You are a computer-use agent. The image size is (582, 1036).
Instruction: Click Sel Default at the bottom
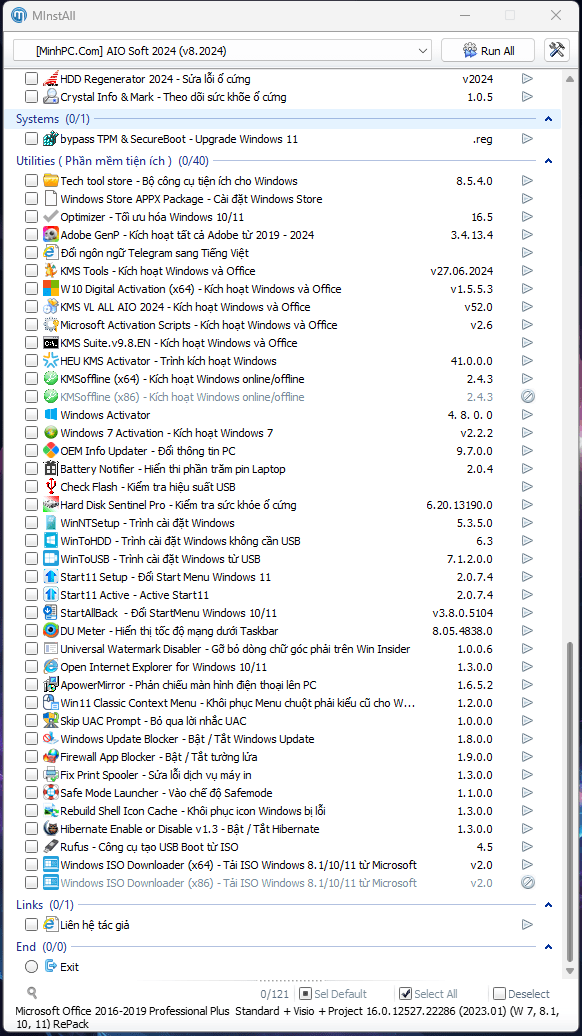point(333,994)
